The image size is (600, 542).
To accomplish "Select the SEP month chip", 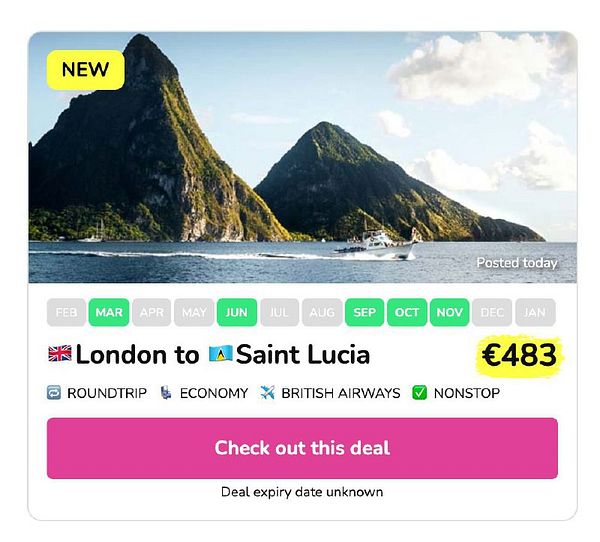I will pos(364,312).
